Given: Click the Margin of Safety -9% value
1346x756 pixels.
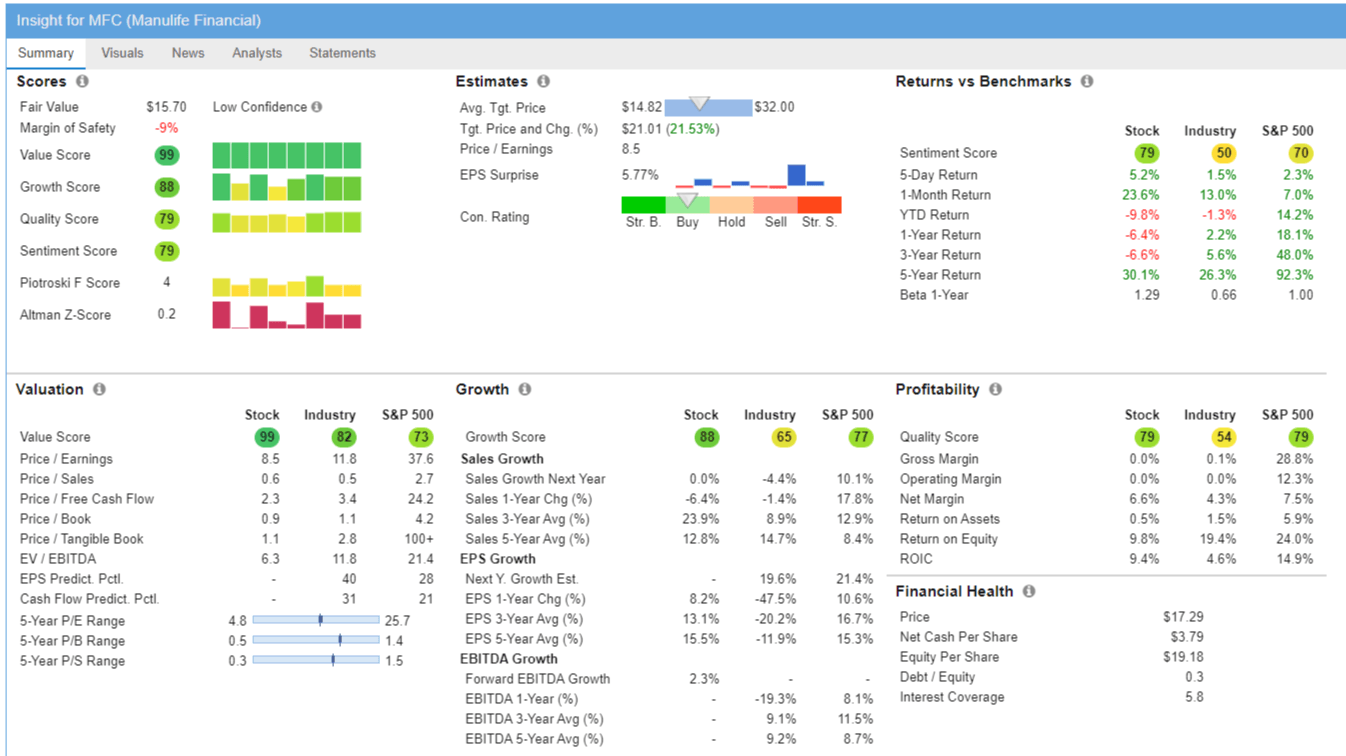Looking at the screenshot, I should tap(166, 128).
